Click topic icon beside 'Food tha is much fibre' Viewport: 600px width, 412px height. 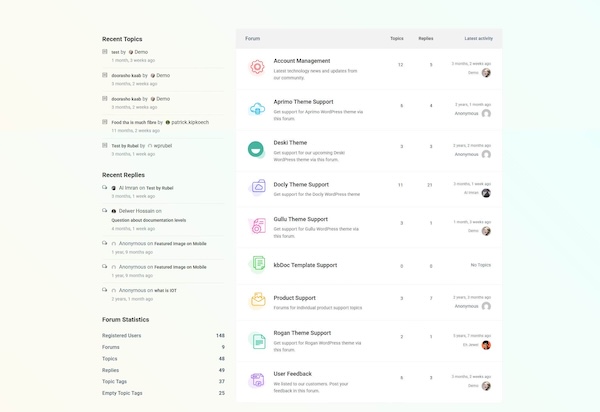coord(104,122)
